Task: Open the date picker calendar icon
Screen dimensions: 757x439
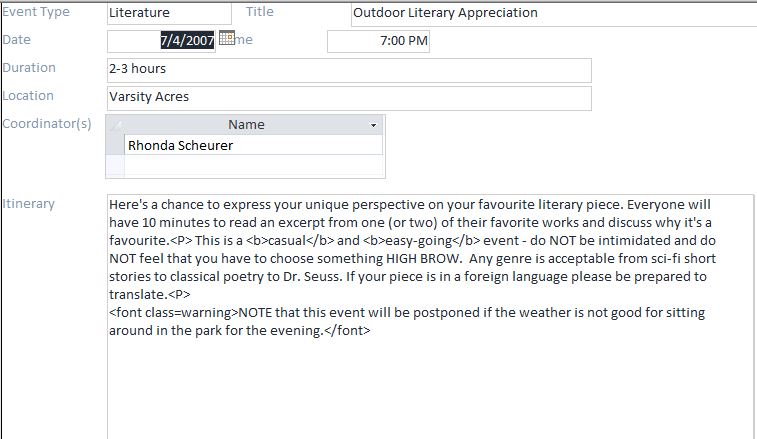Action: click(226, 39)
